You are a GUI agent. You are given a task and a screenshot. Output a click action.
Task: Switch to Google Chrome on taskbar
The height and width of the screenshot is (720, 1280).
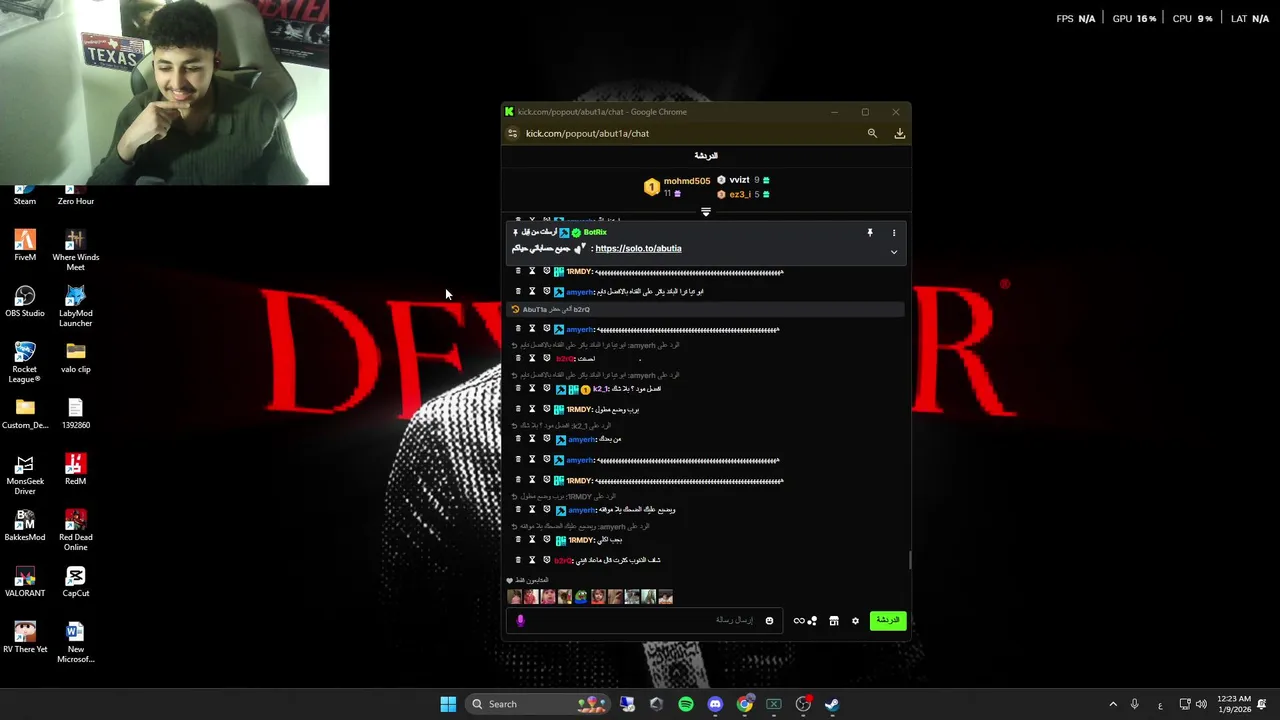pos(744,704)
